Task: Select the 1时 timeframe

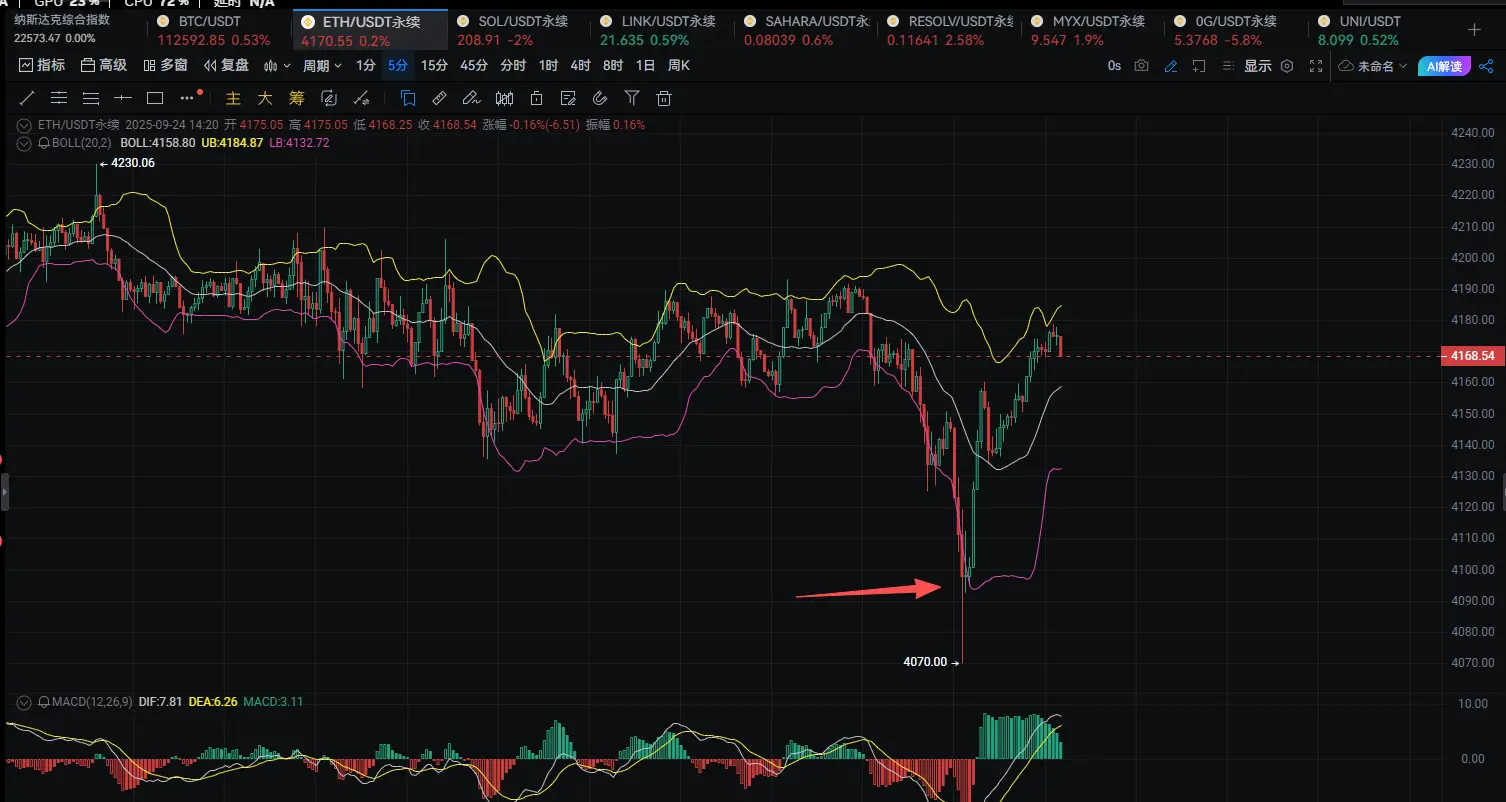Action: [x=548, y=66]
